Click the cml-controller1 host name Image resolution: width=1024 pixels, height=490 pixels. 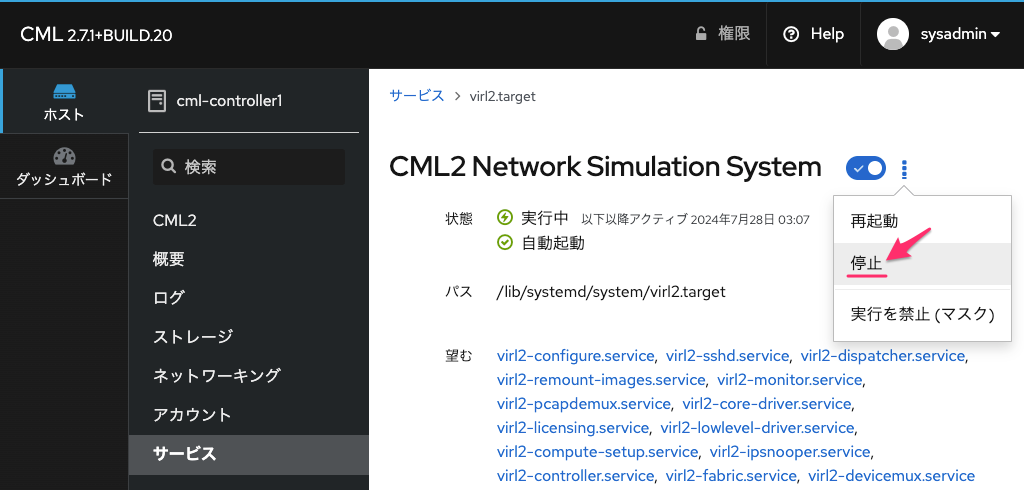(x=230, y=101)
